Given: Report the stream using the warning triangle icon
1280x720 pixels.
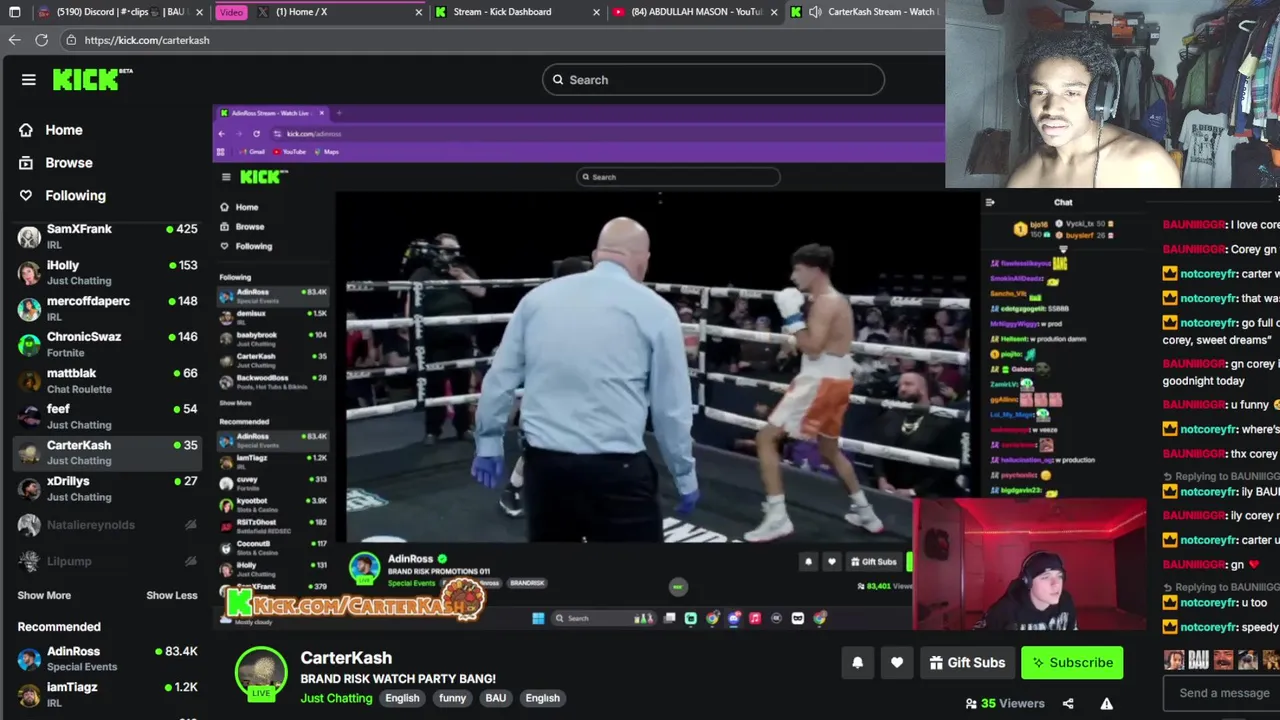Looking at the screenshot, I should 1106,703.
